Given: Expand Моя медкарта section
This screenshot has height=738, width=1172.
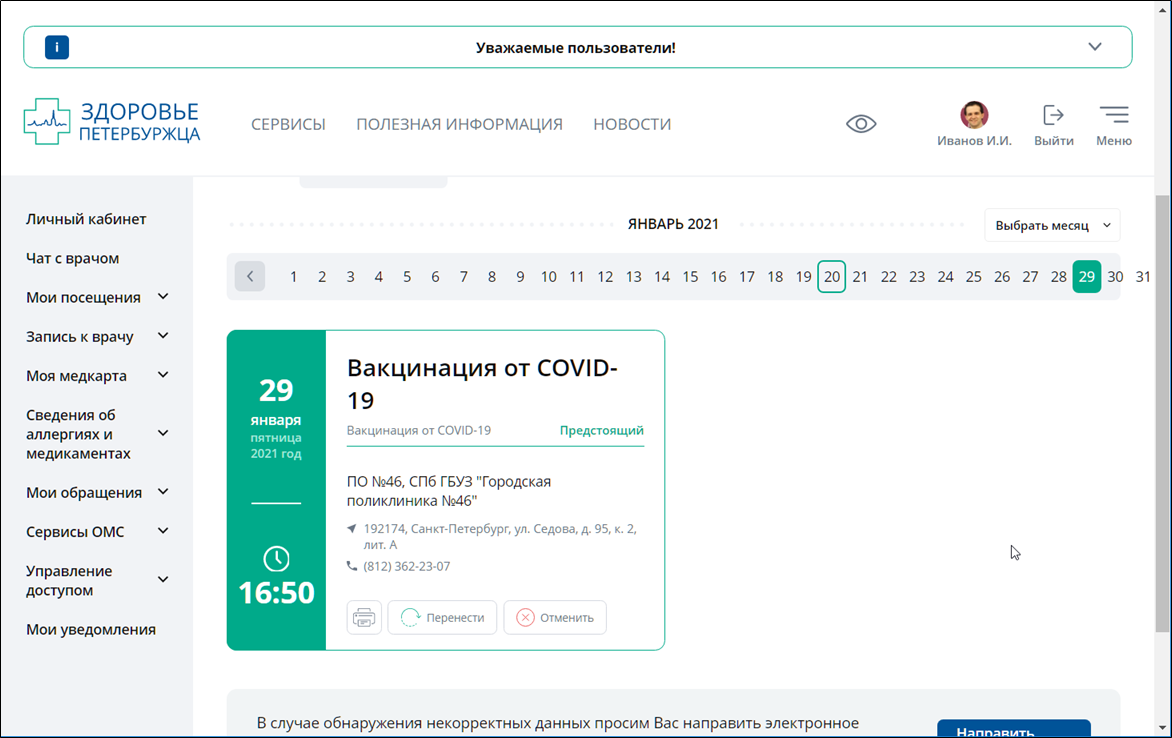Looking at the screenshot, I should click(x=163, y=375).
